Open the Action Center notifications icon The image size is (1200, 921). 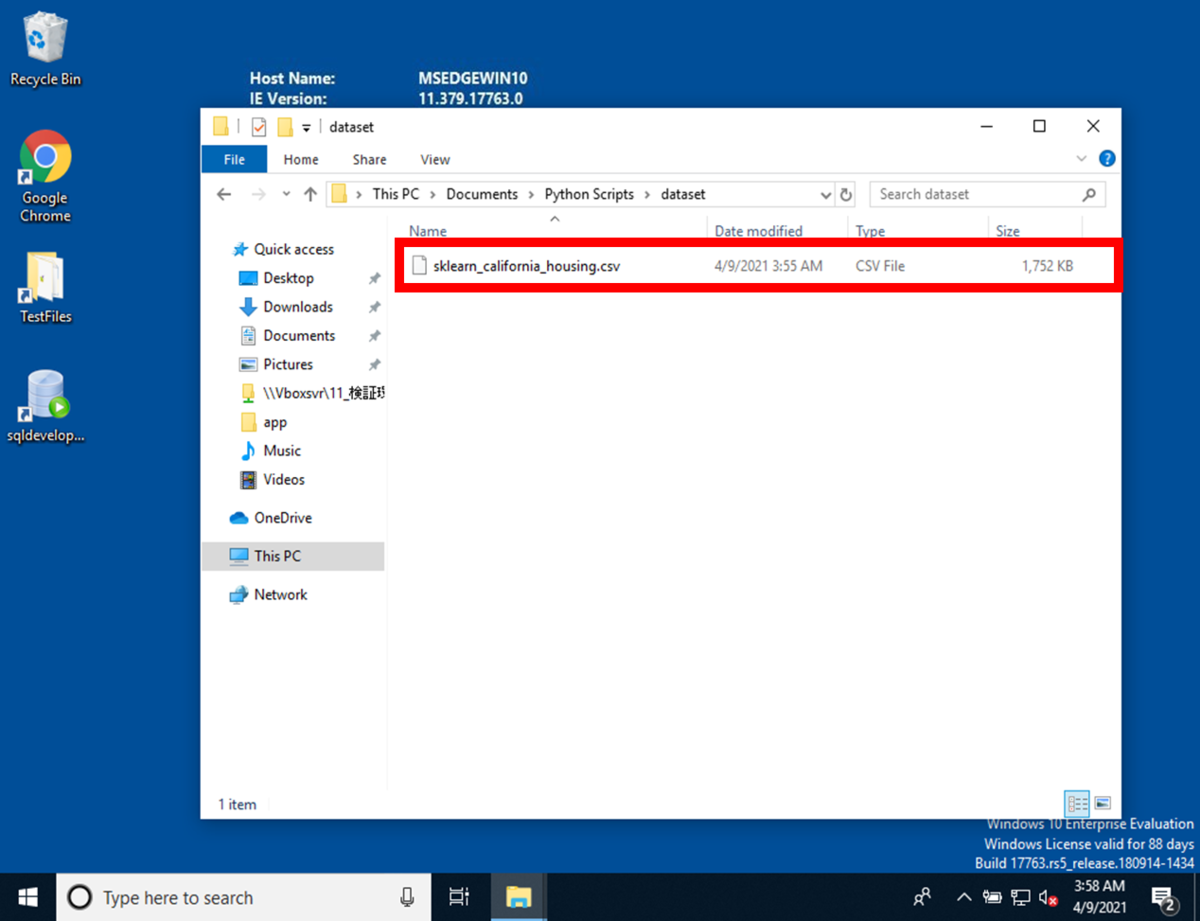point(1164,897)
